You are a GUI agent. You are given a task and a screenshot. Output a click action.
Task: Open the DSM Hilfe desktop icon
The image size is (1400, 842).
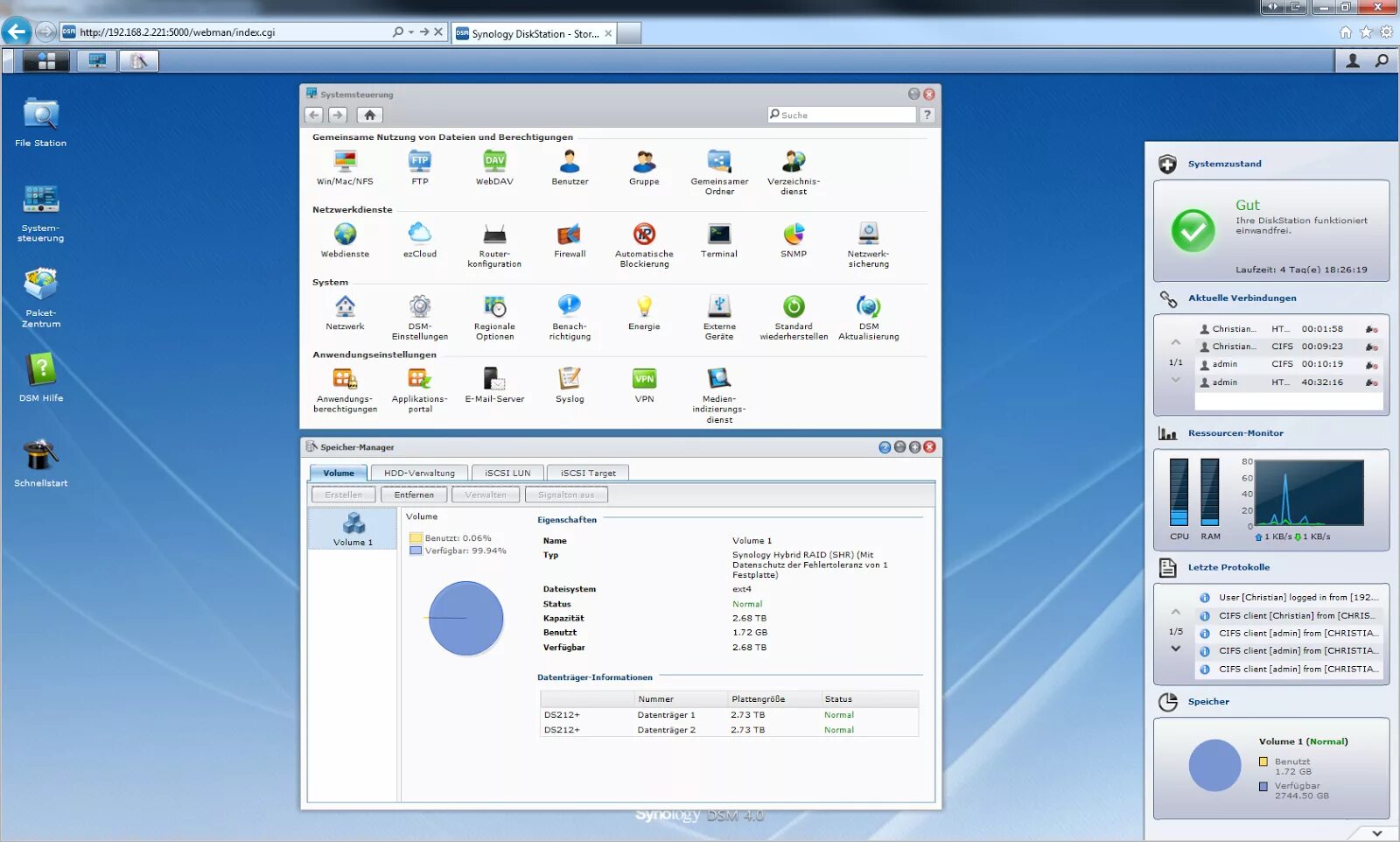(x=40, y=376)
